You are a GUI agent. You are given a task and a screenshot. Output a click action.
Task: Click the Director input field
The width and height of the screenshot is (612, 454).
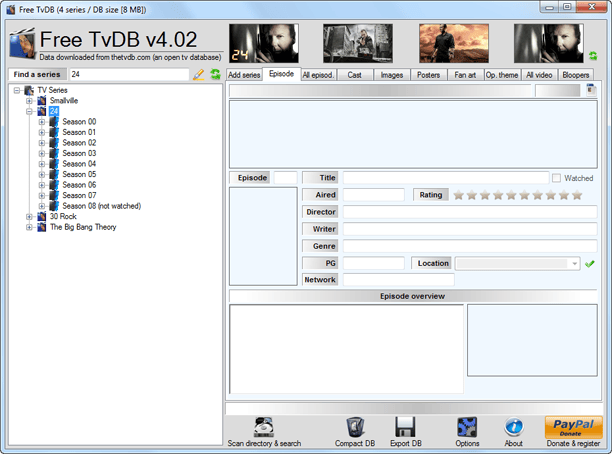[x=470, y=212]
